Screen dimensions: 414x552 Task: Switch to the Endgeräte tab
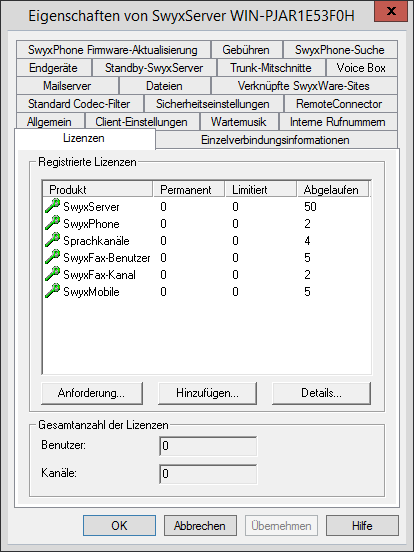54,68
